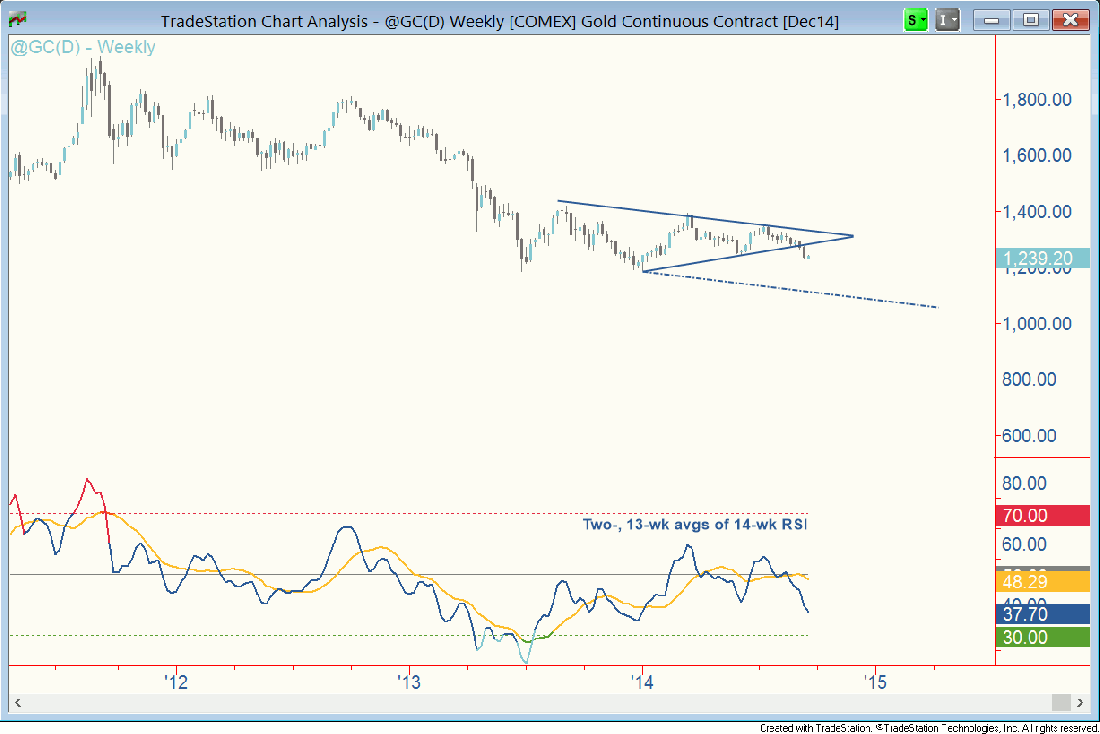1100x734 pixels.
Task: Click the blue 37.70 RSI value tag
Action: click(1040, 614)
